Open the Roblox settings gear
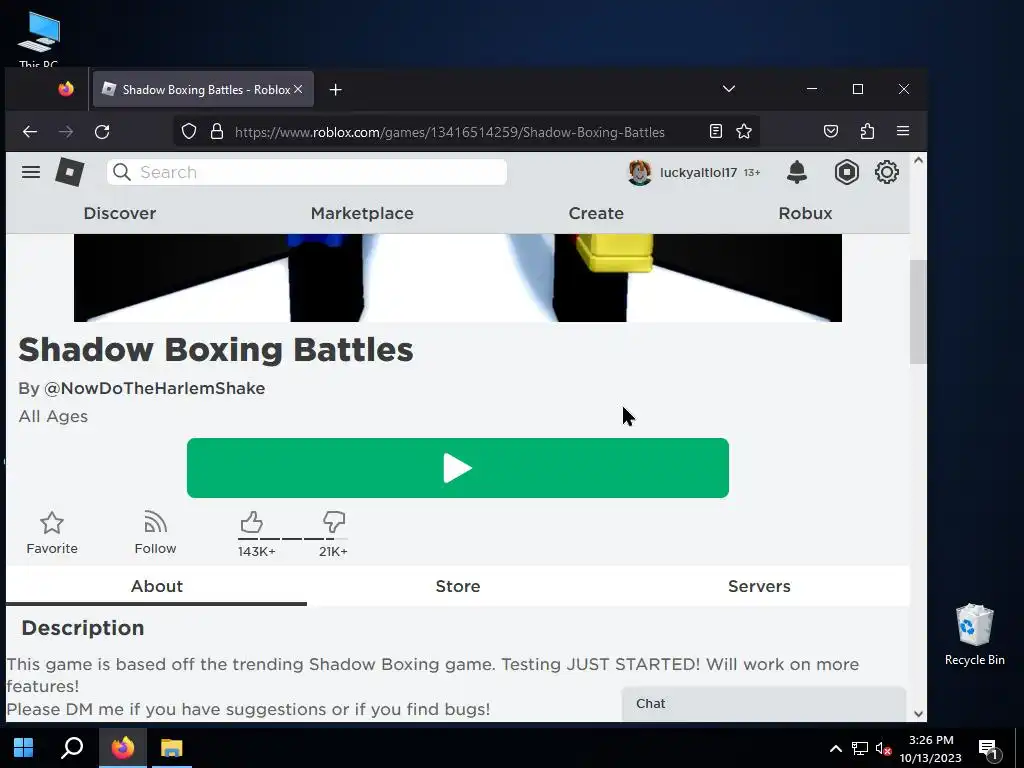Image resolution: width=1024 pixels, height=768 pixels. pos(886,172)
